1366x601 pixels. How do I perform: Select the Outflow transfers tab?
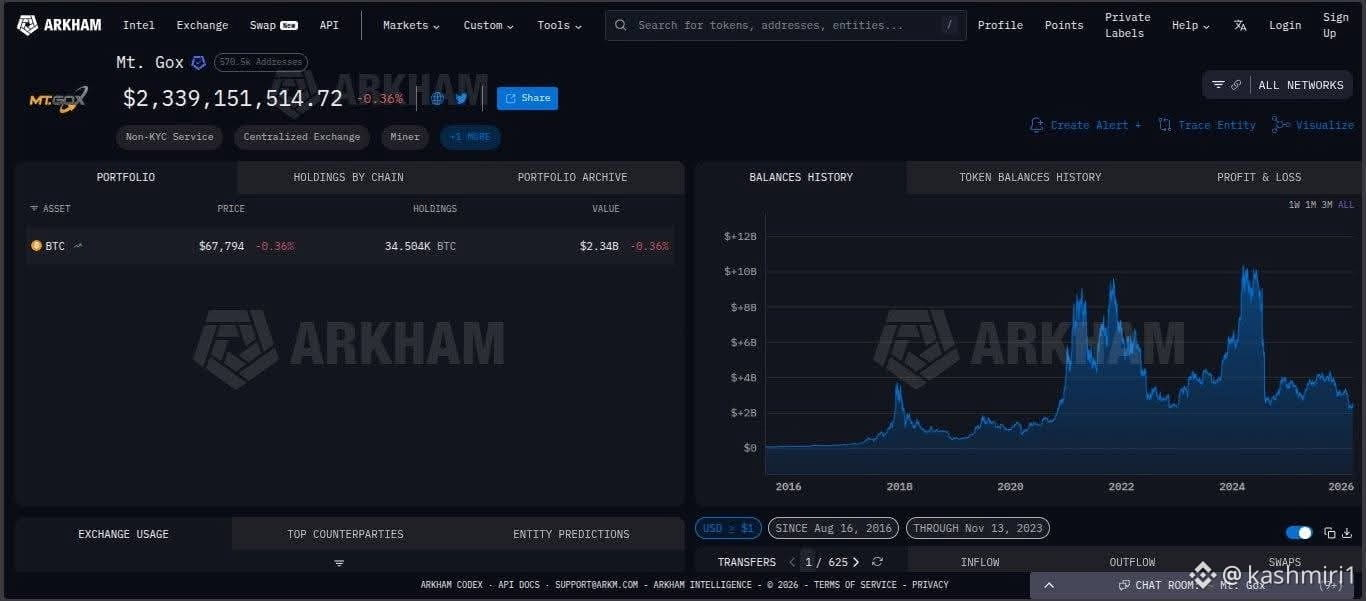coord(1132,562)
